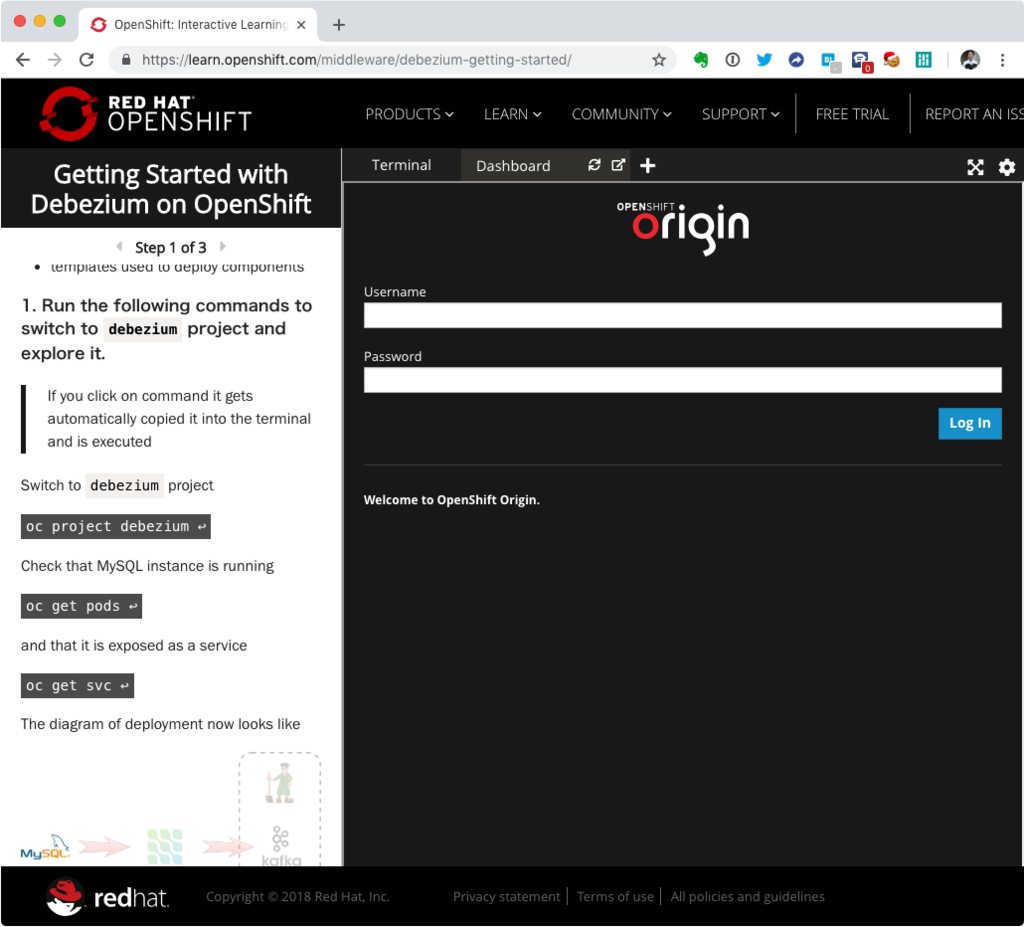
Task: Expand the PRODUCTS dropdown menu
Action: [409, 114]
